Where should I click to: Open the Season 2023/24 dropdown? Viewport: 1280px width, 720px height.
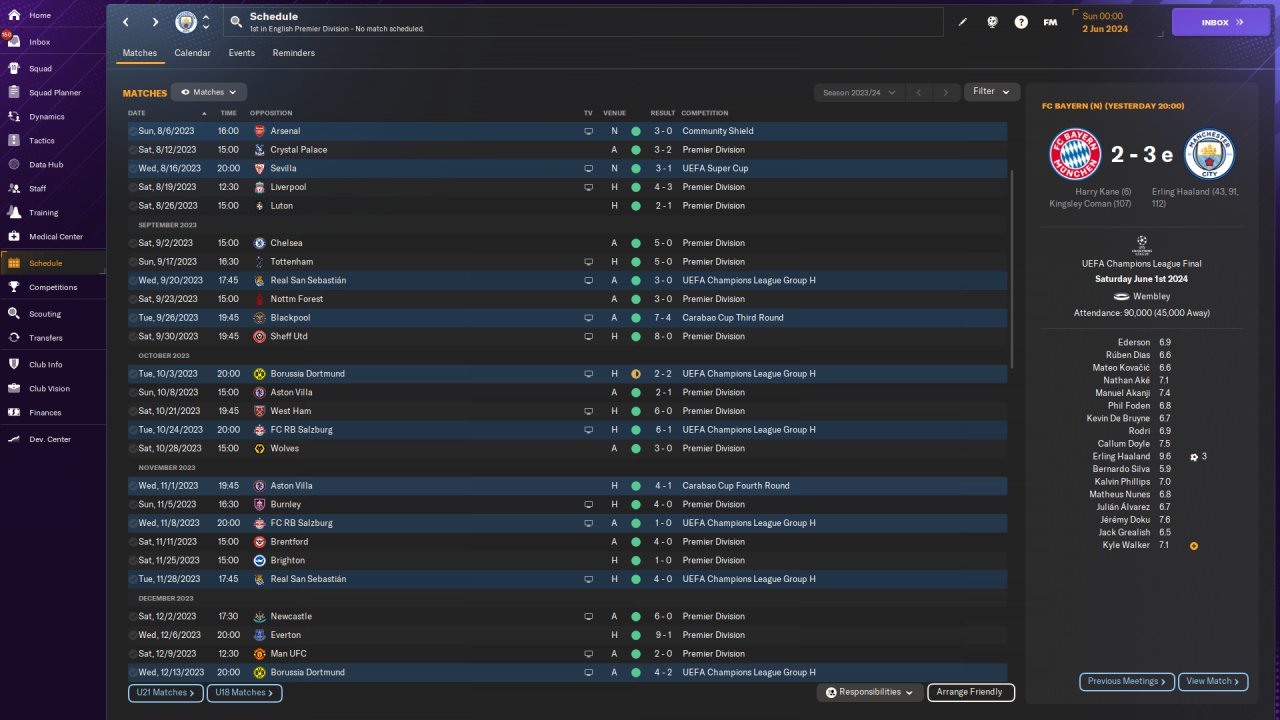click(859, 92)
